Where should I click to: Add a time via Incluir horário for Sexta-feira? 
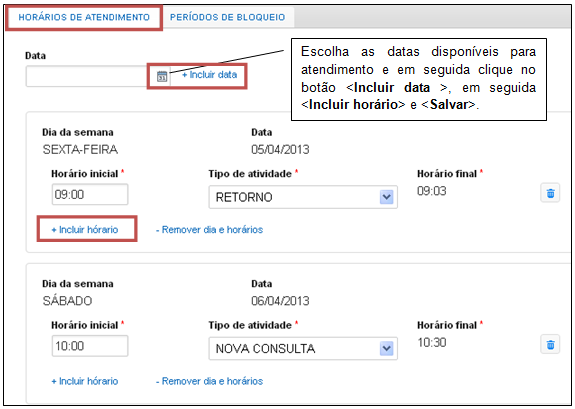[x=85, y=230]
